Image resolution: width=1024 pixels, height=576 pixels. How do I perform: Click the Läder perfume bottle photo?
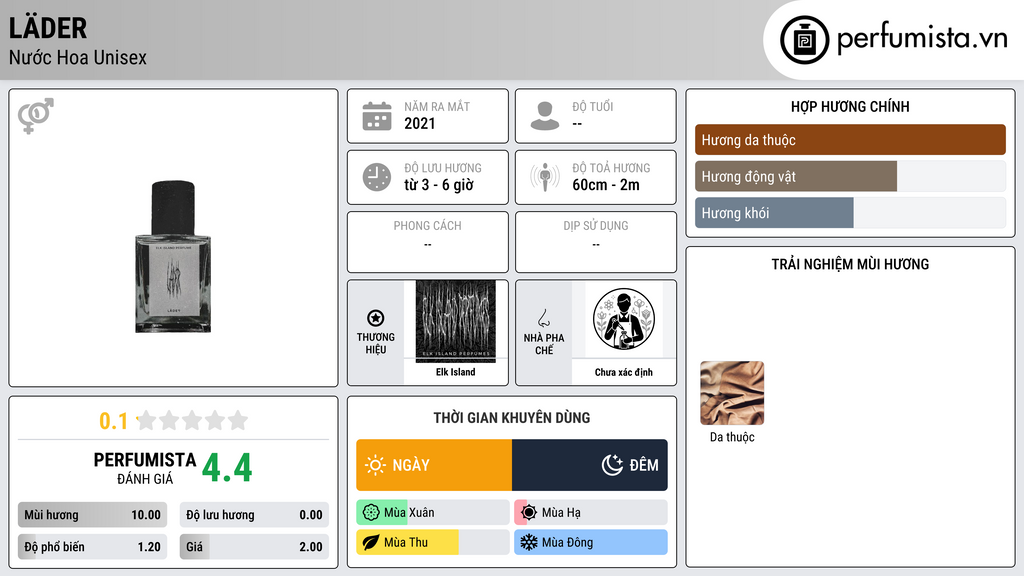(x=173, y=257)
